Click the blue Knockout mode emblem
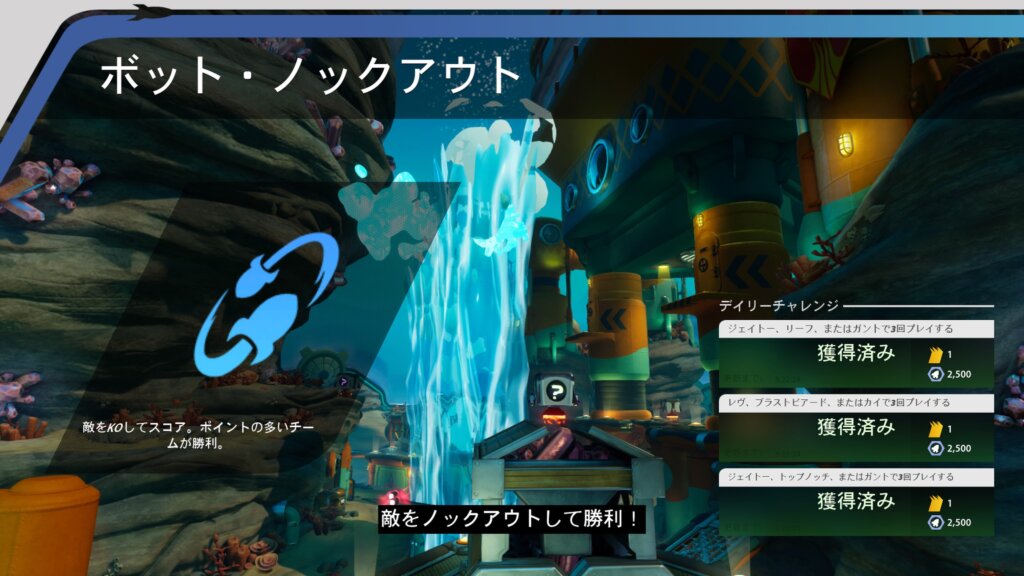This screenshot has width=1024, height=576. [x=266, y=304]
